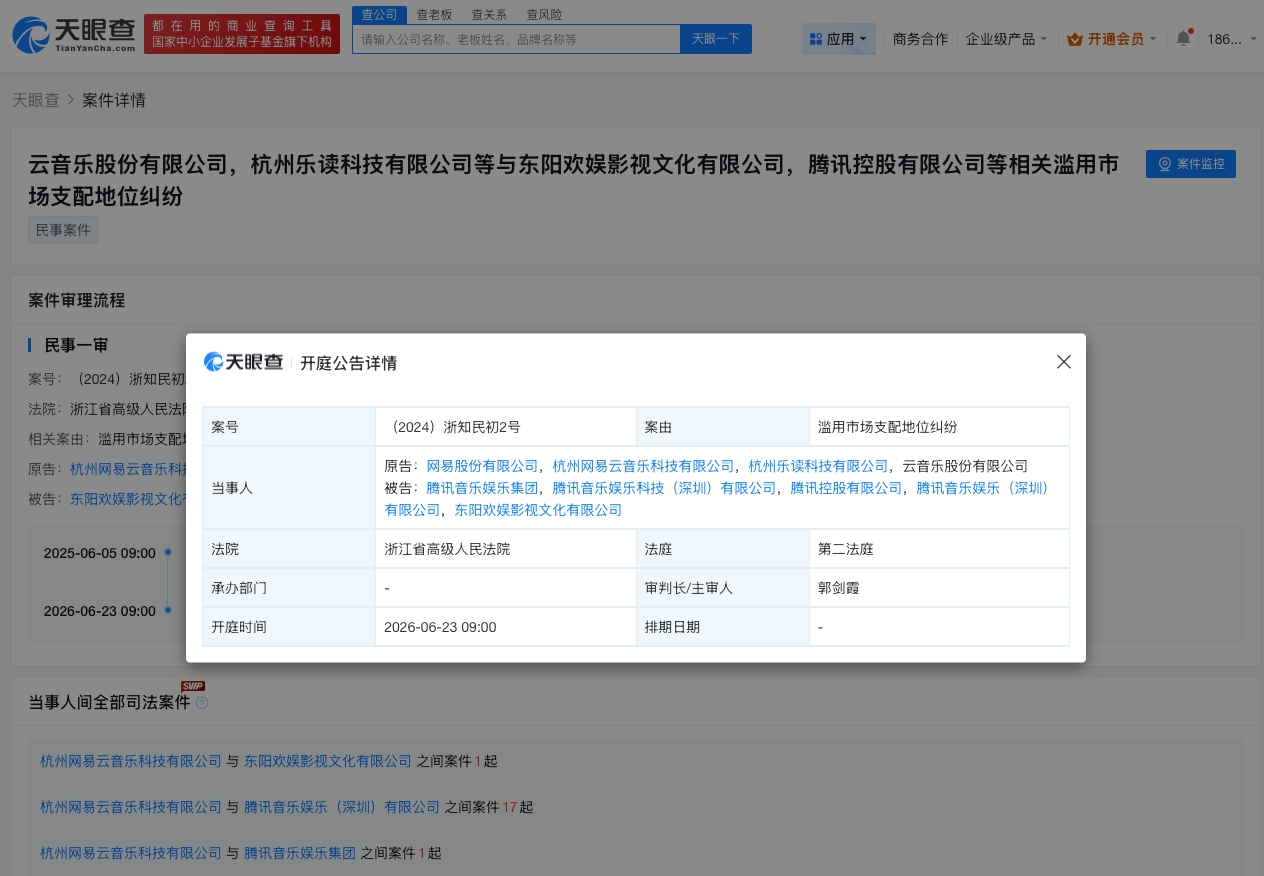This screenshot has width=1264, height=876.
Task: Open plaintiff 网易股份有限公司 link
Action: click(x=482, y=466)
